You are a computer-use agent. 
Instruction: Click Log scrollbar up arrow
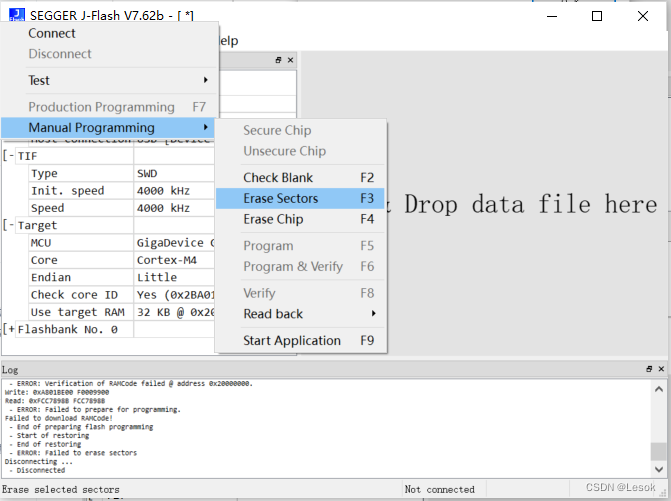[x=659, y=389]
